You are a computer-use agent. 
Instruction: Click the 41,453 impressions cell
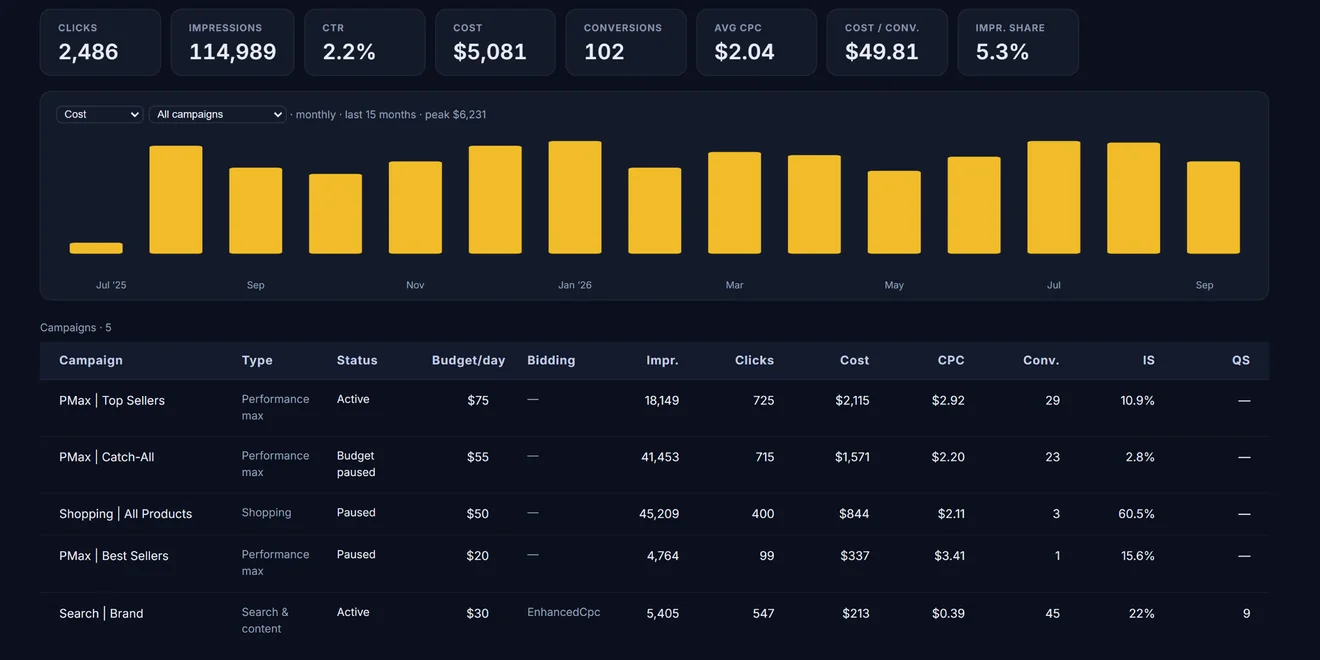click(x=660, y=457)
